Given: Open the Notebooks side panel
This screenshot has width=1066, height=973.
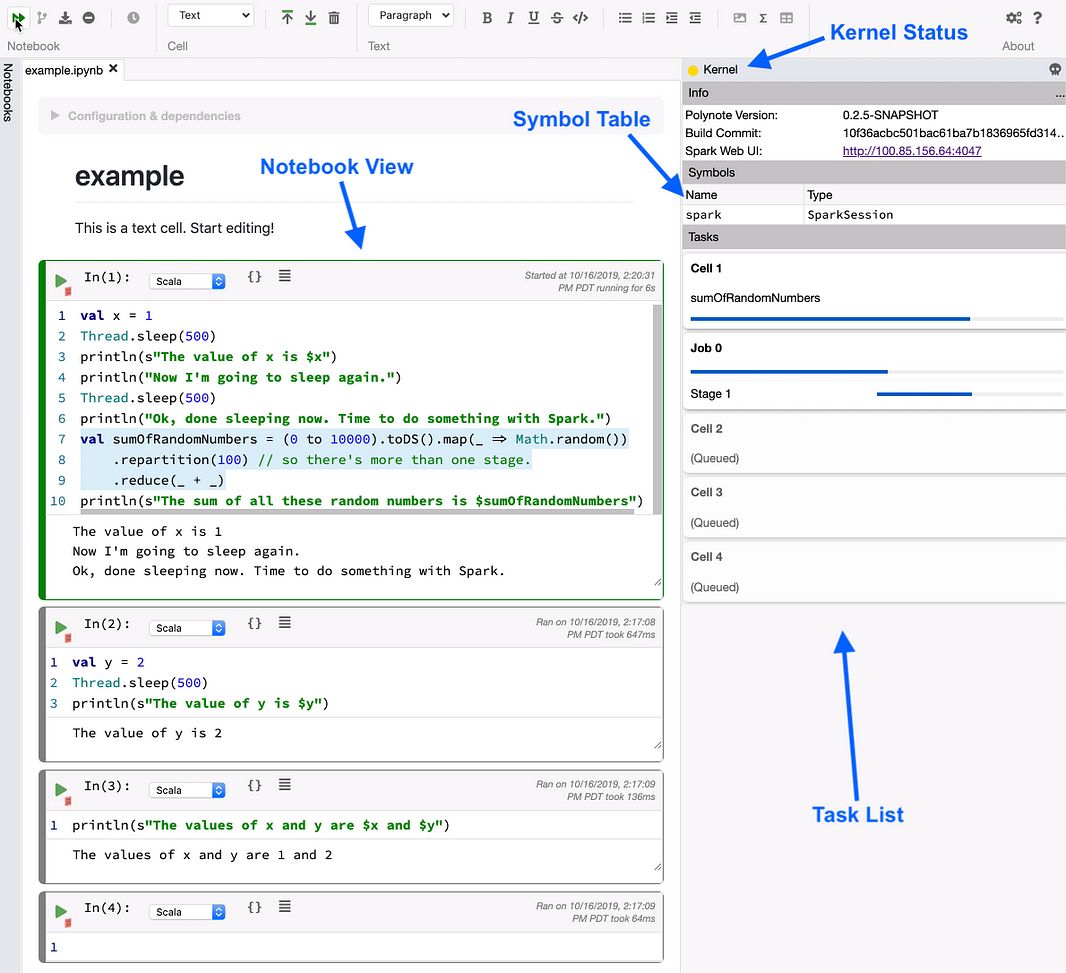Looking at the screenshot, I should point(8,92).
